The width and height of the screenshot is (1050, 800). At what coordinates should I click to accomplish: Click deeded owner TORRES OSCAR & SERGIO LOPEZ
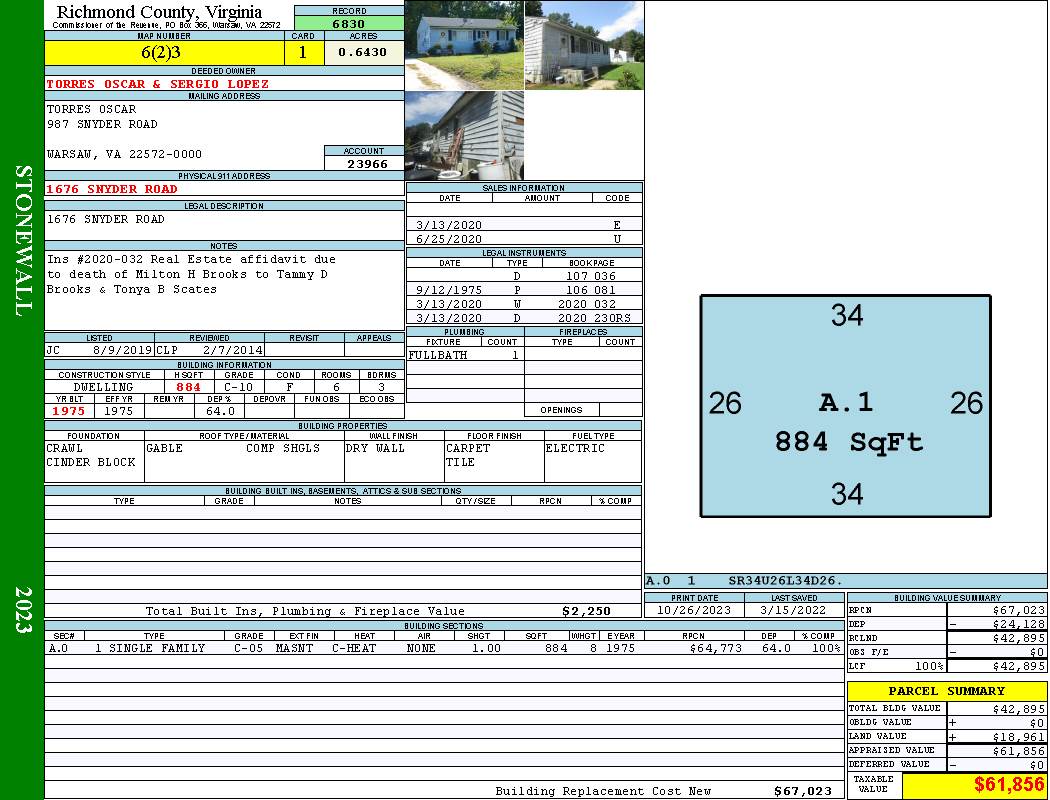pos(157,84)
